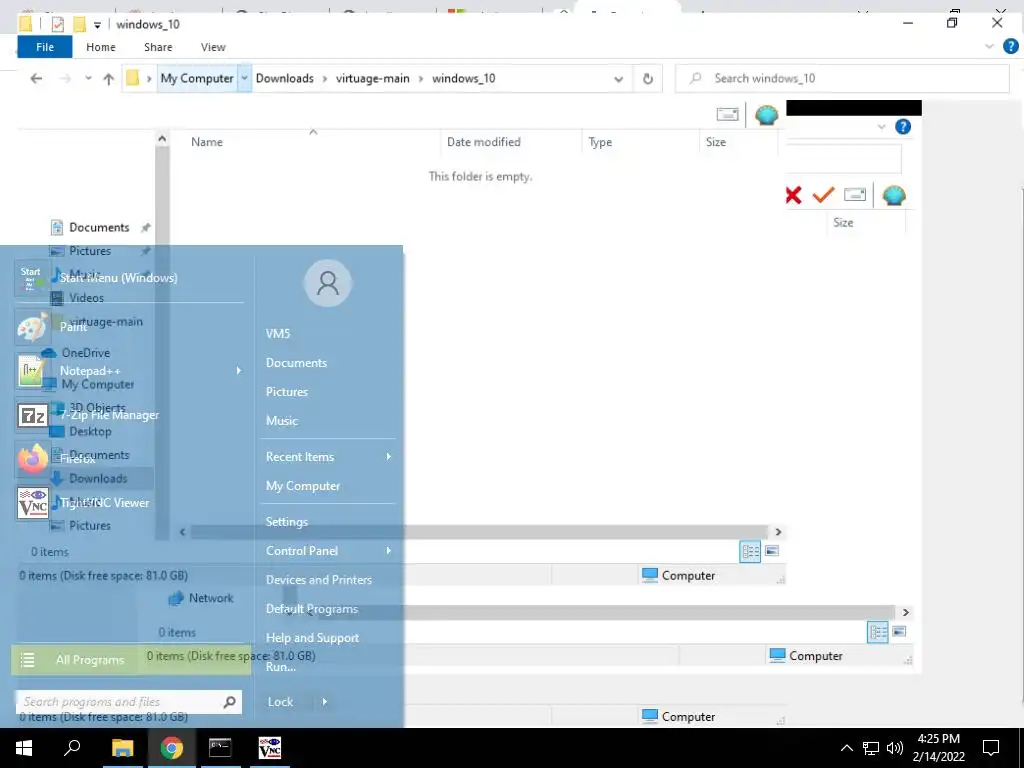Expand Notepad++ submenu arrow in Start menu

(x=238, y=371)
